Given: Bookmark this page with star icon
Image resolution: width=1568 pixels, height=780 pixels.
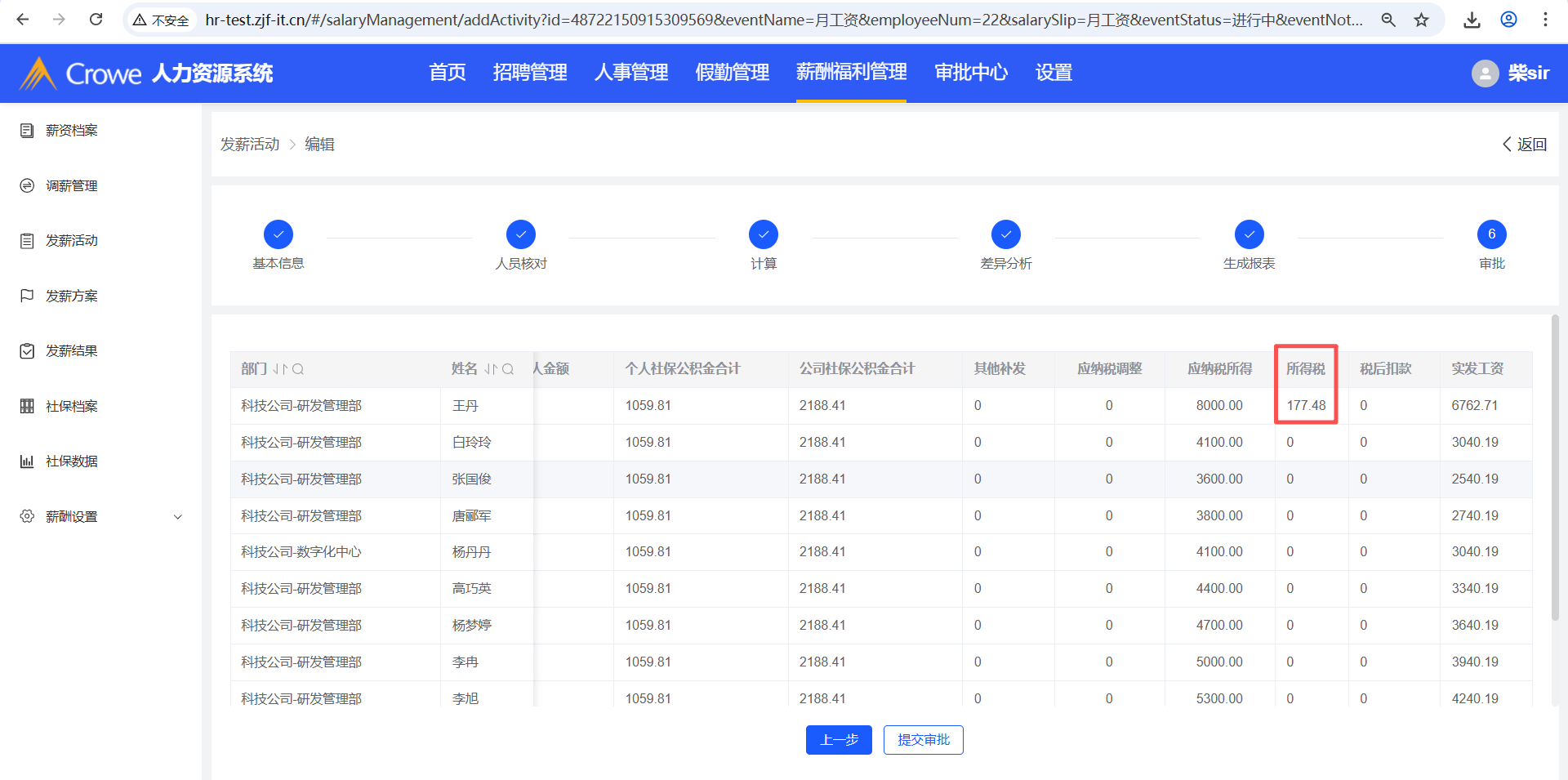Looking at the screenshot, I should coord(1422,20).
